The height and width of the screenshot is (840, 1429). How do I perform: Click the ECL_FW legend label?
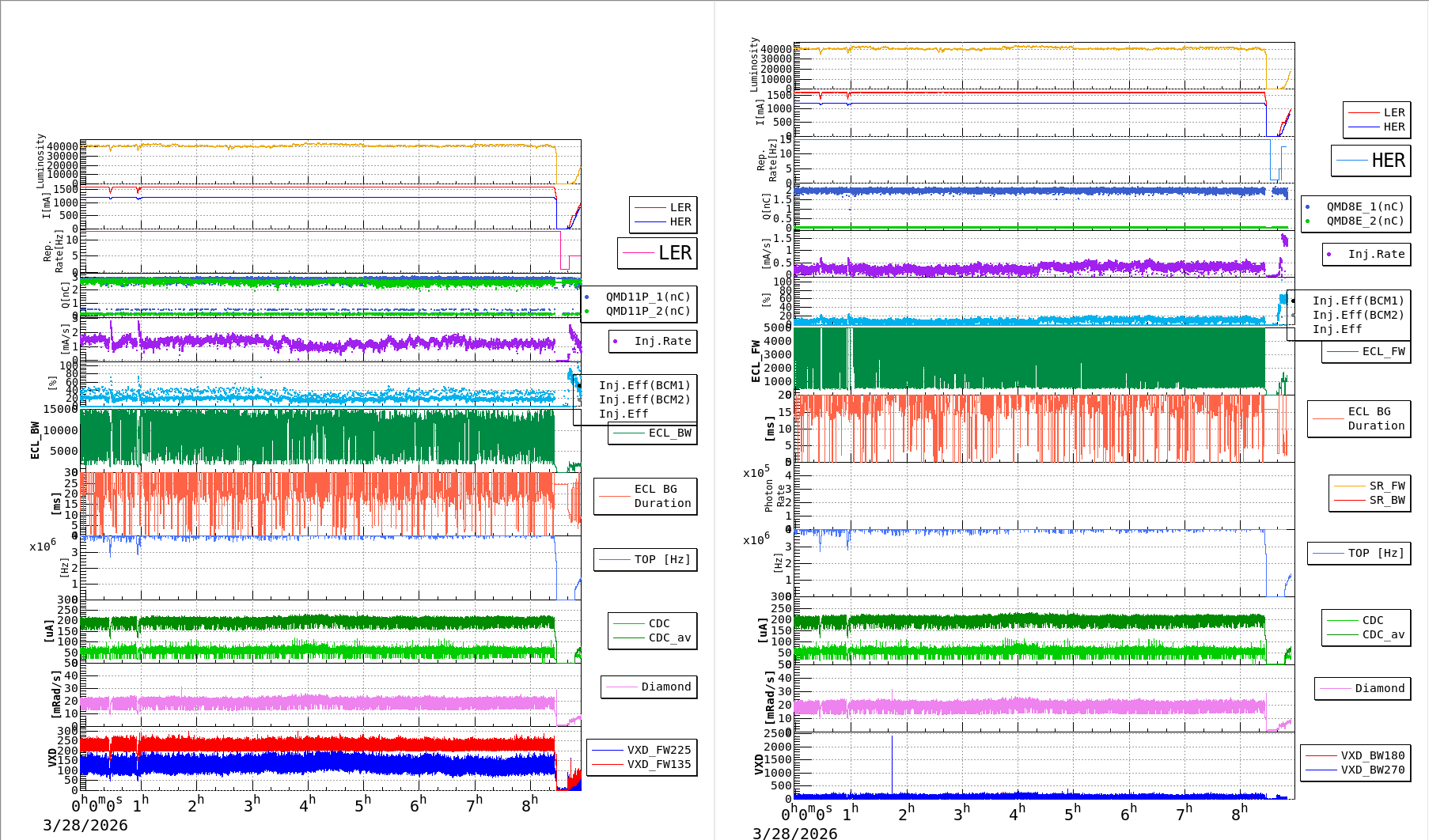[x=1383, y=351]
